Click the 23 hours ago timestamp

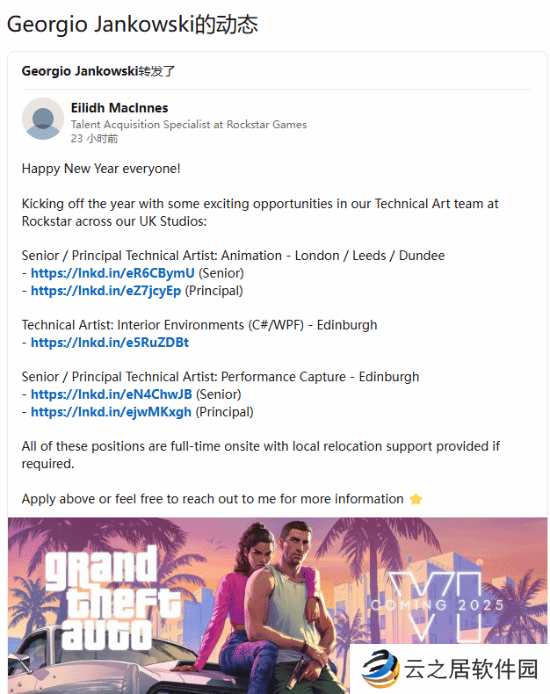tap(94, 139)
